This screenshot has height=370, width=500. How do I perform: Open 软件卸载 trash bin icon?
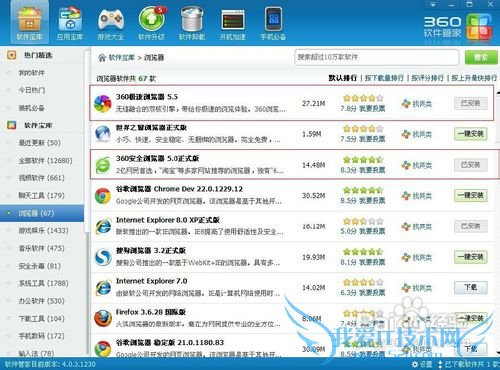(192, 23)
